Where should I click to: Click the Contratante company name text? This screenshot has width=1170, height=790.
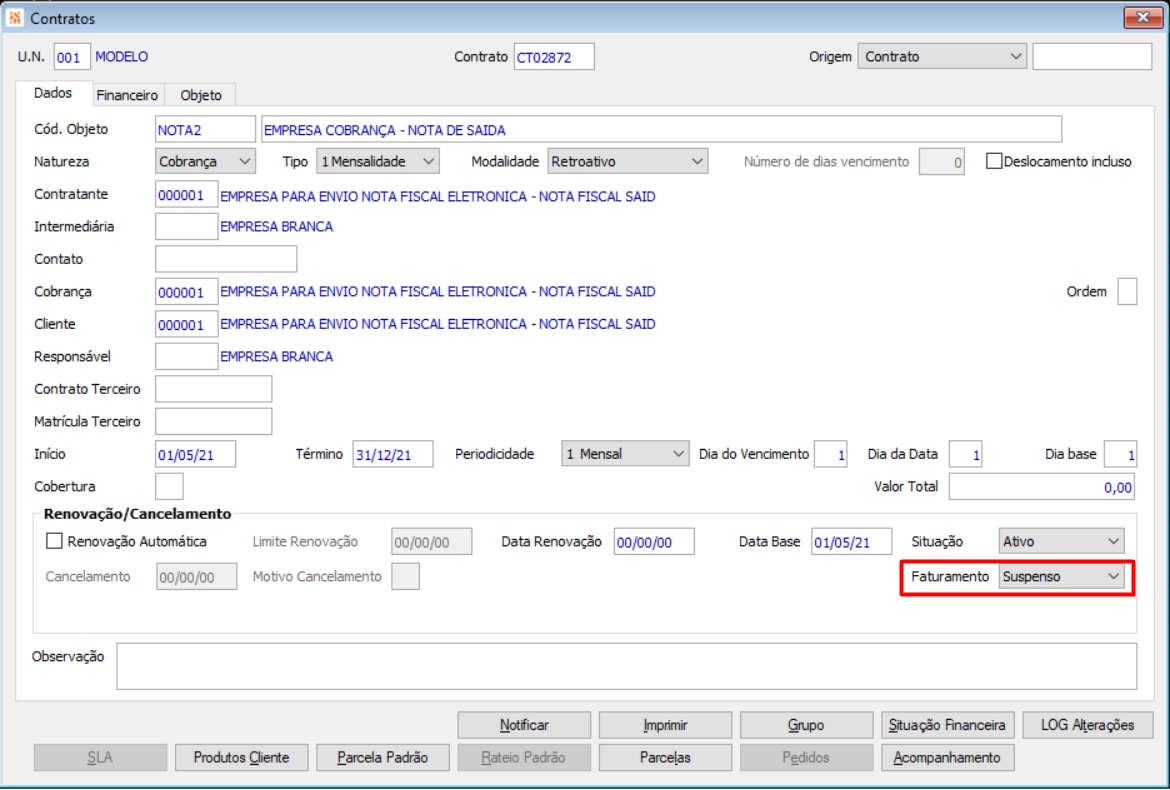[x=438, y=197]
